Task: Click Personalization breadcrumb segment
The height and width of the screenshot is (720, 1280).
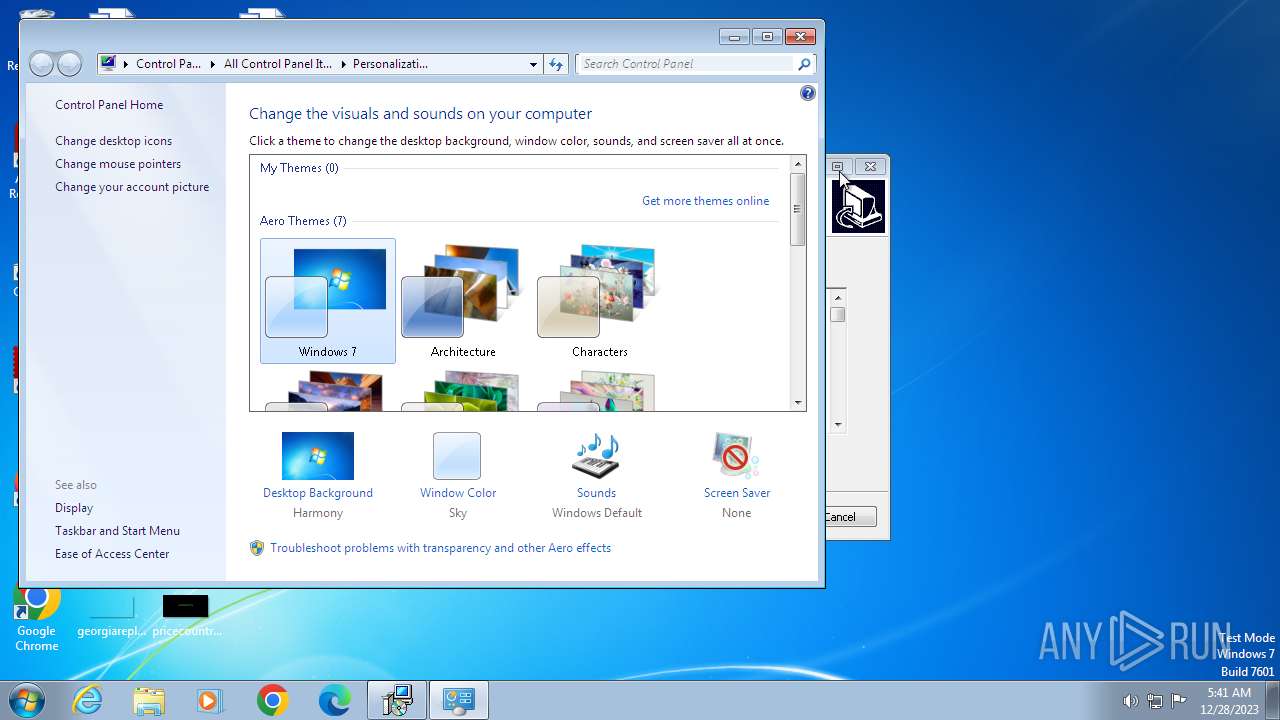Action: coord(390,64)
